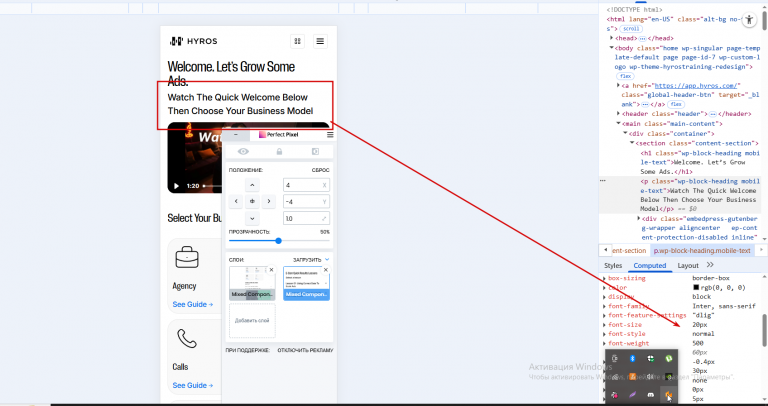The height and width of the screenshot is (406, 768).
Task: Nudge overlay left with the left arrow
Action: coord(236,201)
